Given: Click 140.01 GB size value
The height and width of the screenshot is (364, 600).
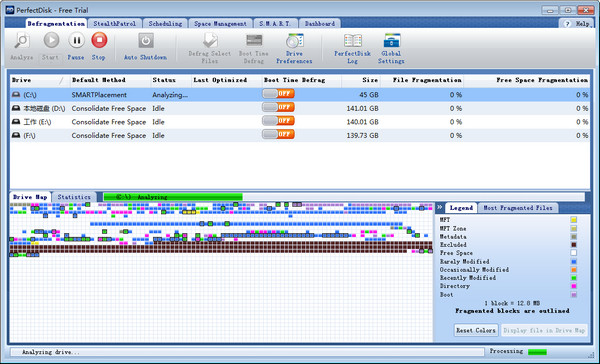Looking at the screenshot, I should 362,122.
